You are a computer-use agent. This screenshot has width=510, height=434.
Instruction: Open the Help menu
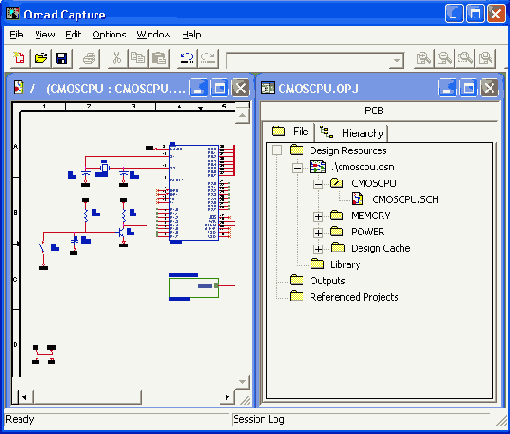(x=192, y=35)
